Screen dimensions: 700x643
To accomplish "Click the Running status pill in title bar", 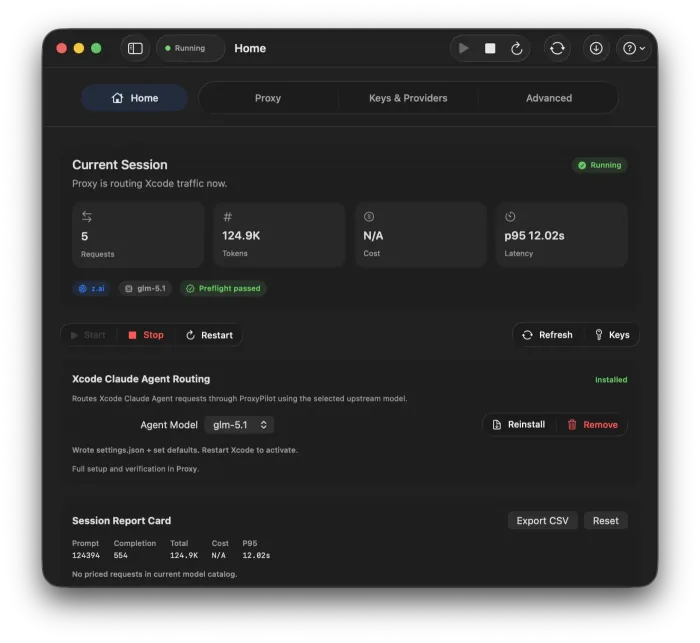I will point(189,48).
